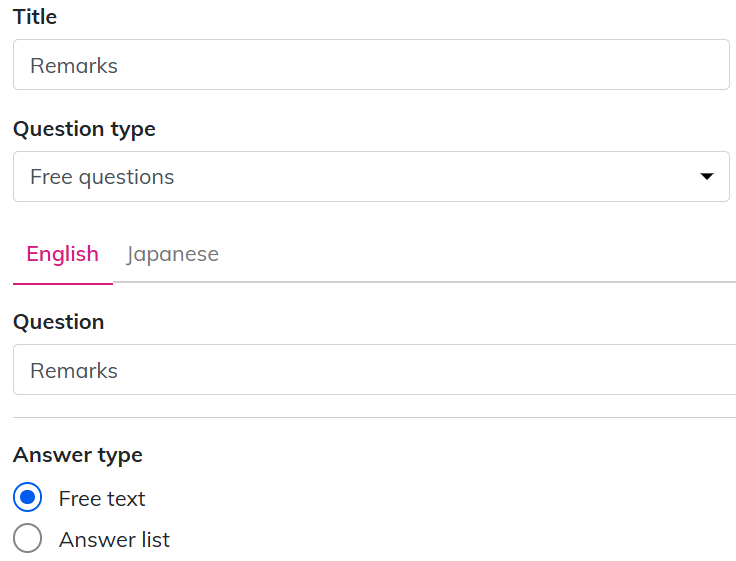Click the Title input field

tap(370, 65)
